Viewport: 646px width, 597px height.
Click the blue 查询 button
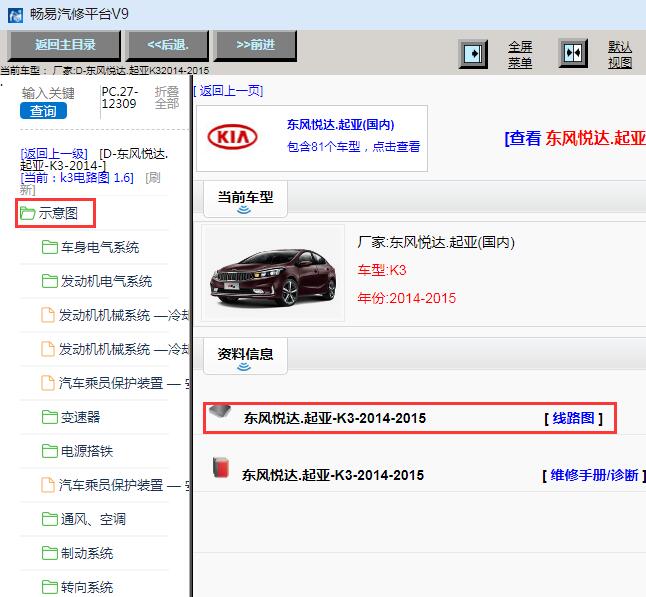[43, 111]
